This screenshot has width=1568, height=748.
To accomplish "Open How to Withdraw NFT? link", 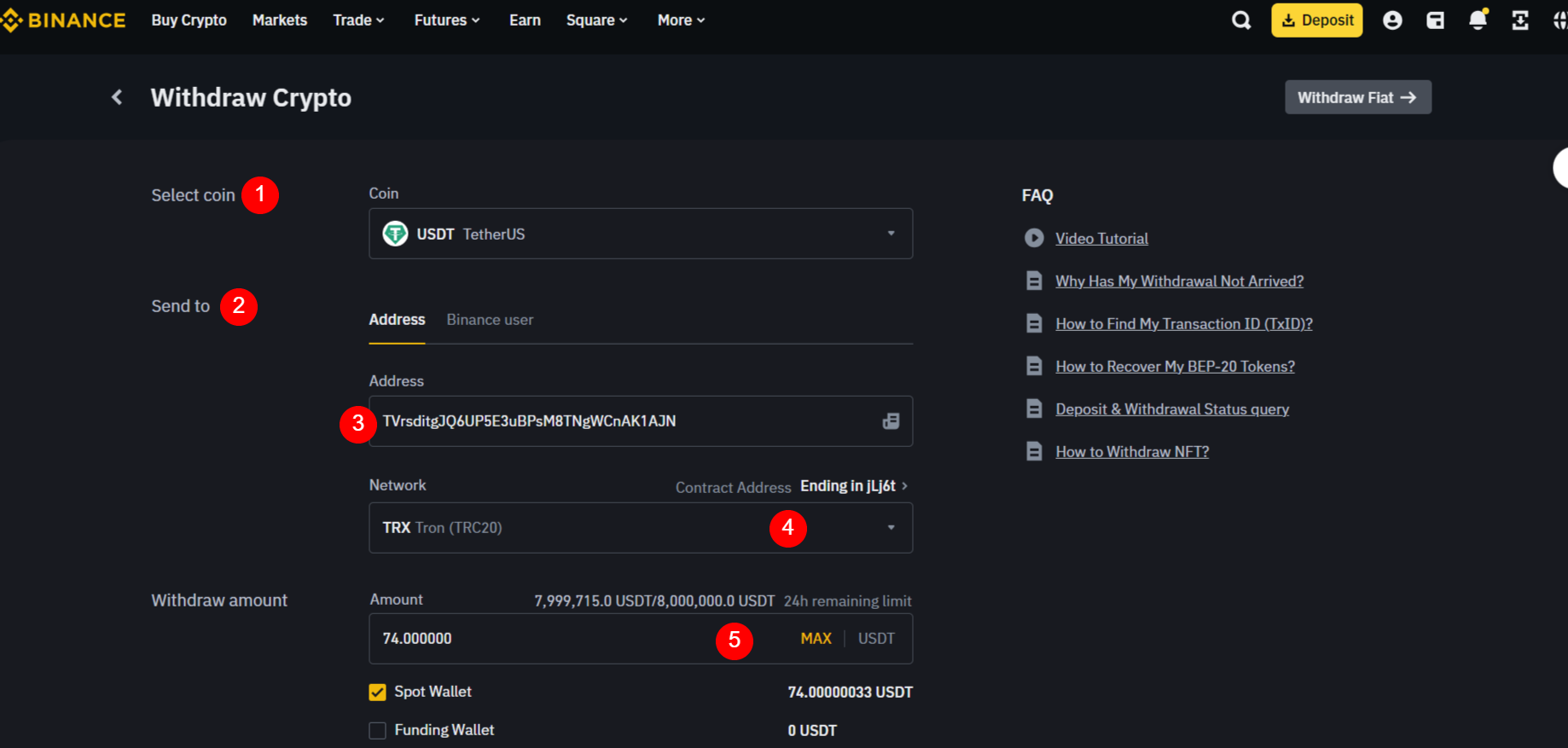I will click(x=1132, y=452).
